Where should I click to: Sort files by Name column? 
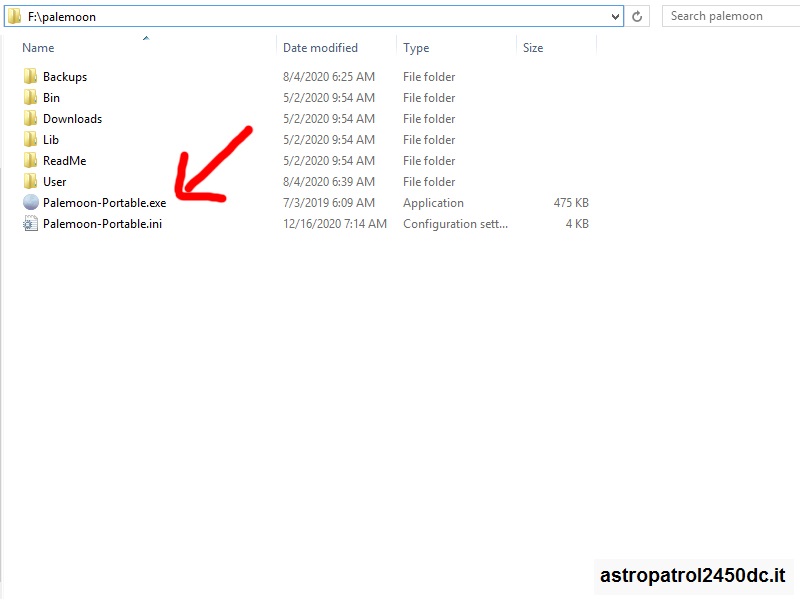pos(38,48)
